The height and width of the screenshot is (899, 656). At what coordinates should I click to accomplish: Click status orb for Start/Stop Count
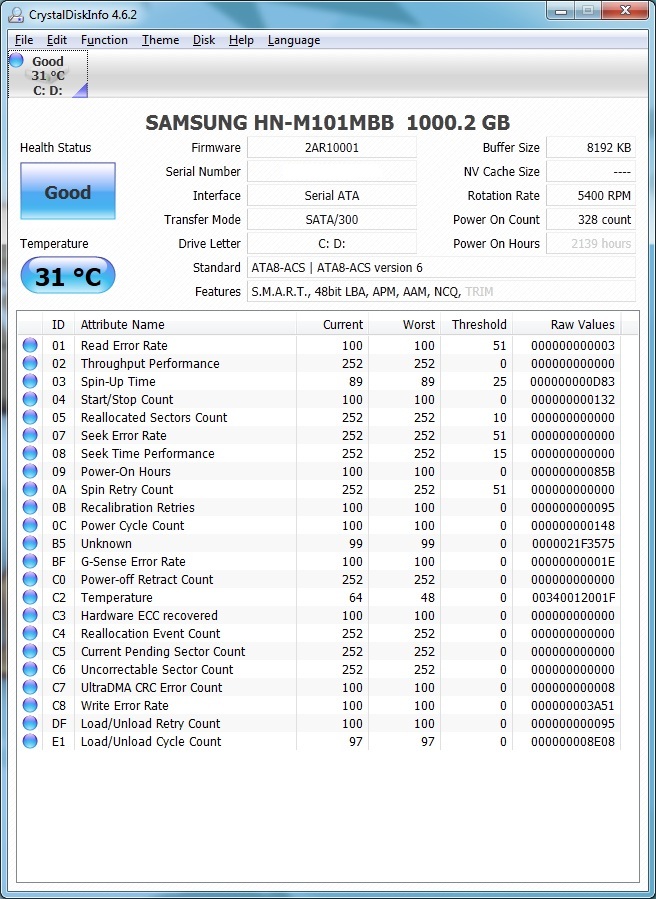(30, 399)
